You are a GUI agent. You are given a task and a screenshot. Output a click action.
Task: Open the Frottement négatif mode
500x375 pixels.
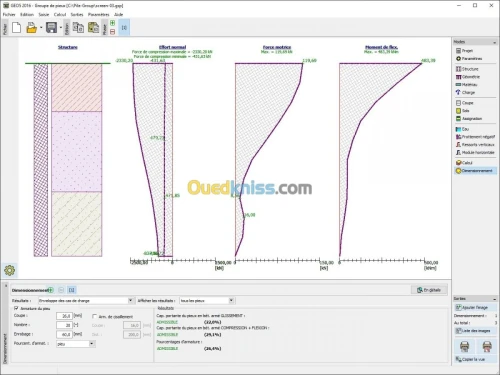pyautogui.click(x=475, y=137)
